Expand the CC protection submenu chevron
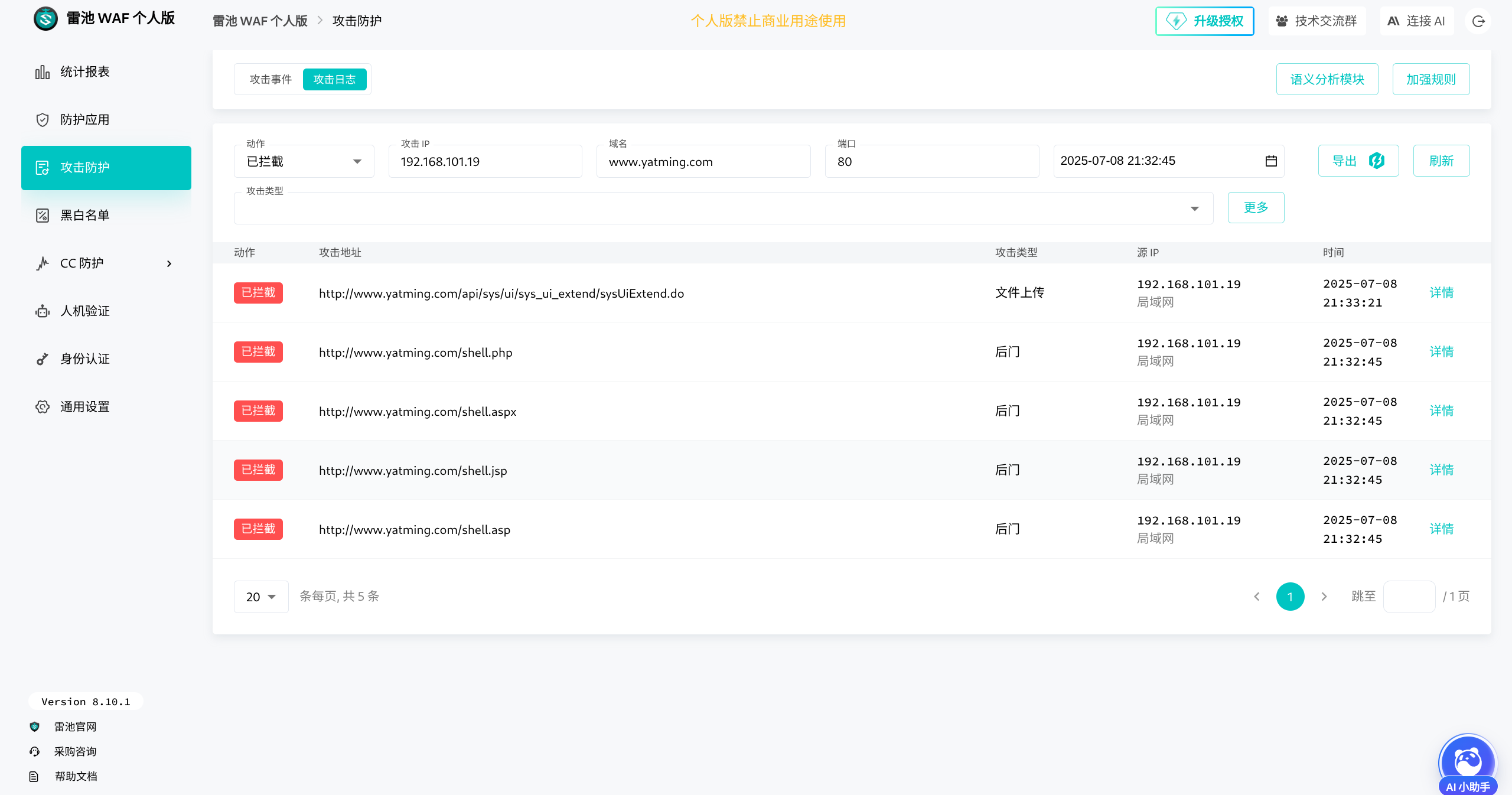This screenshot has width=1512, height=795. [170, 263]
